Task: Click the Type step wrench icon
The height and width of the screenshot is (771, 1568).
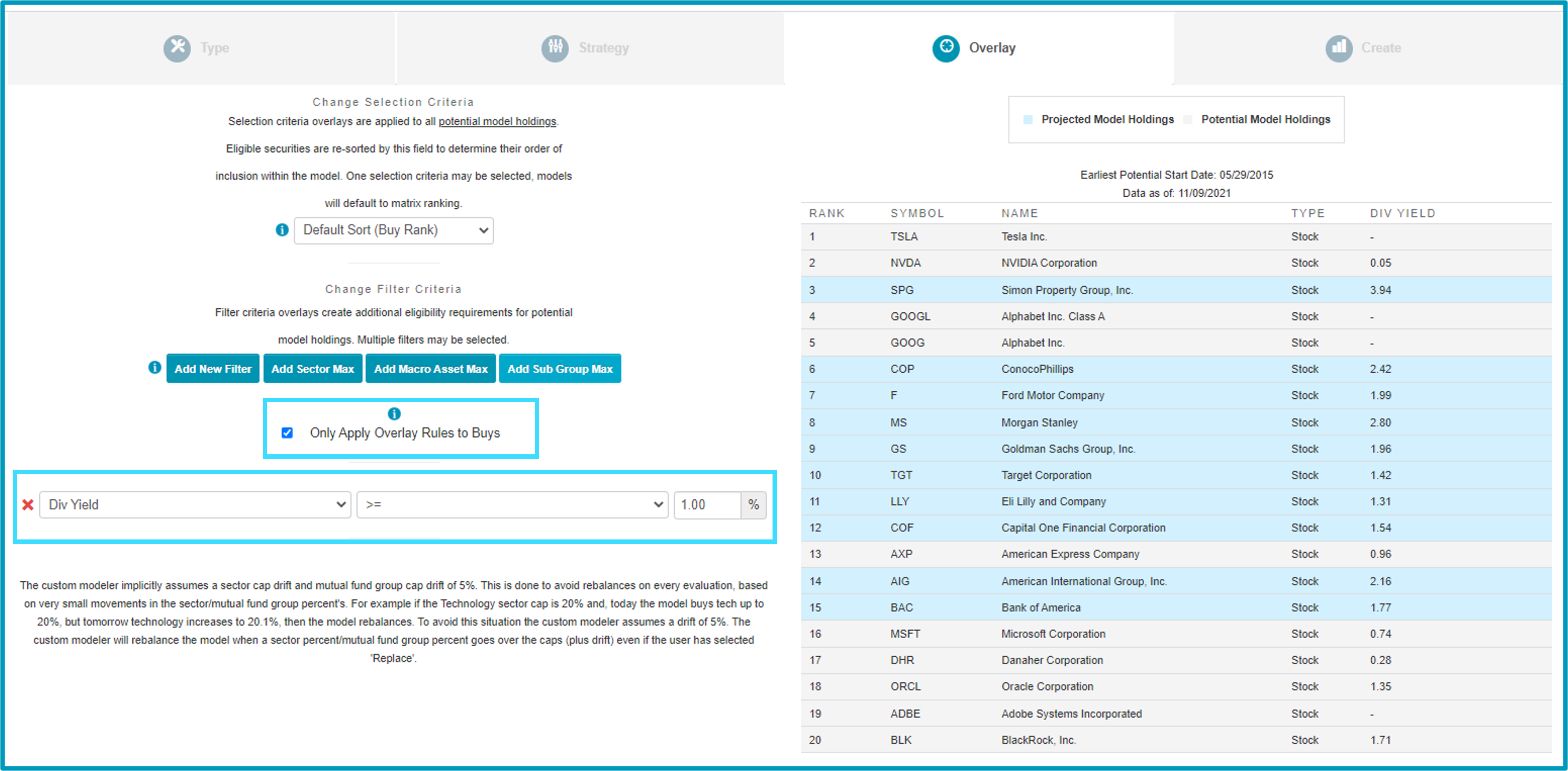Action: click(177, 48)
